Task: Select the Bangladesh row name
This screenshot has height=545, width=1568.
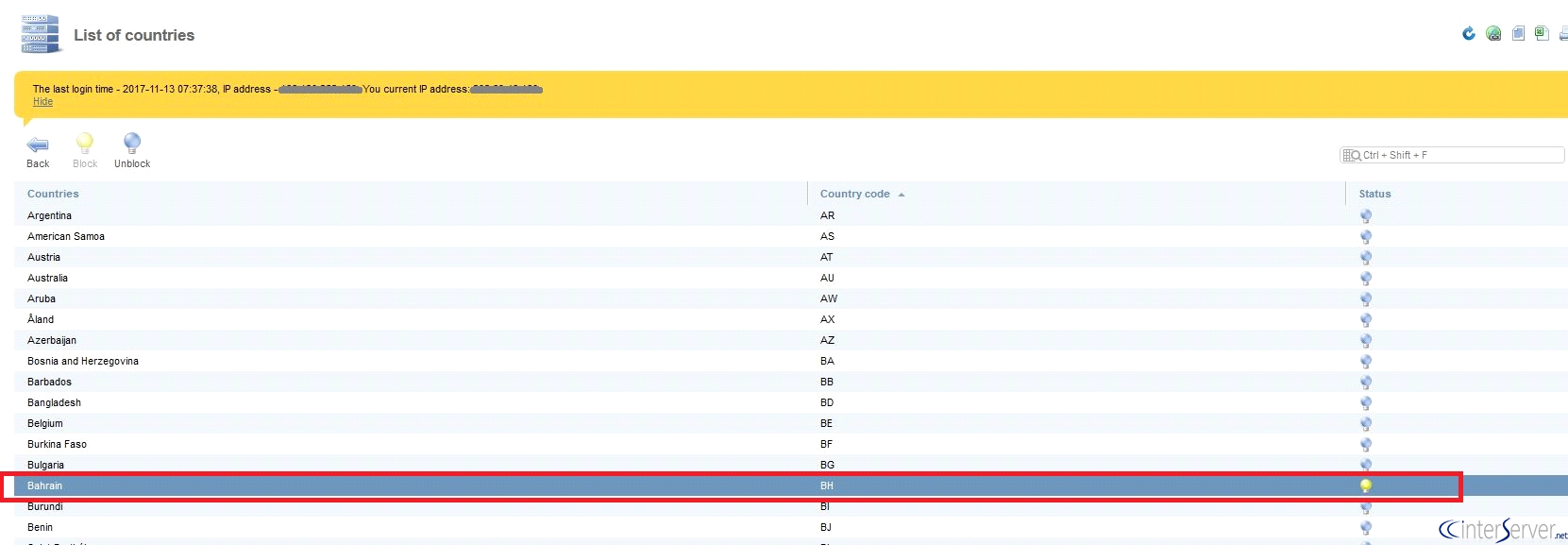Action: [x=54, y=402]
